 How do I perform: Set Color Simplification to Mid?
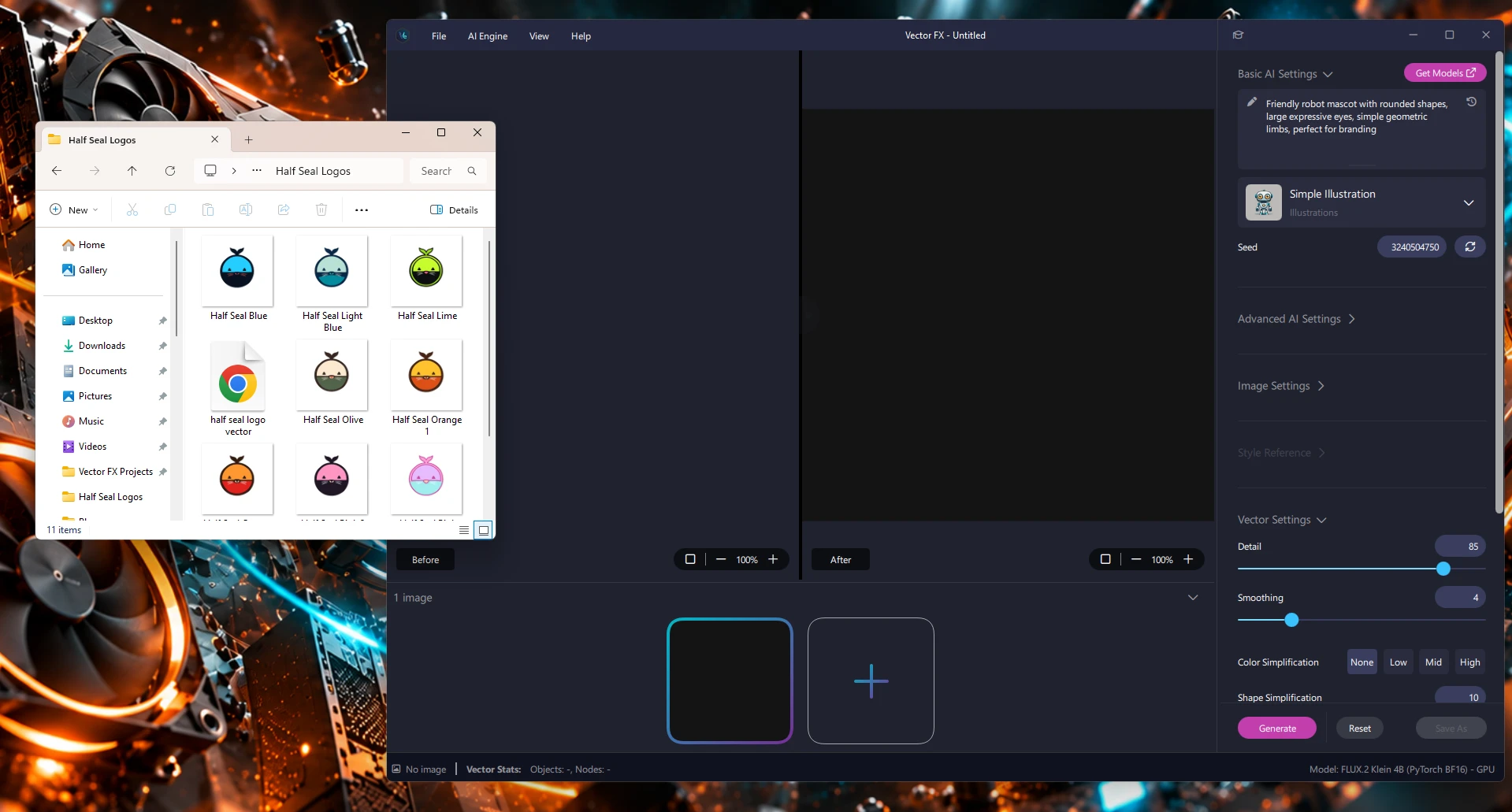pyautogui.click(x=1433, y=662)
